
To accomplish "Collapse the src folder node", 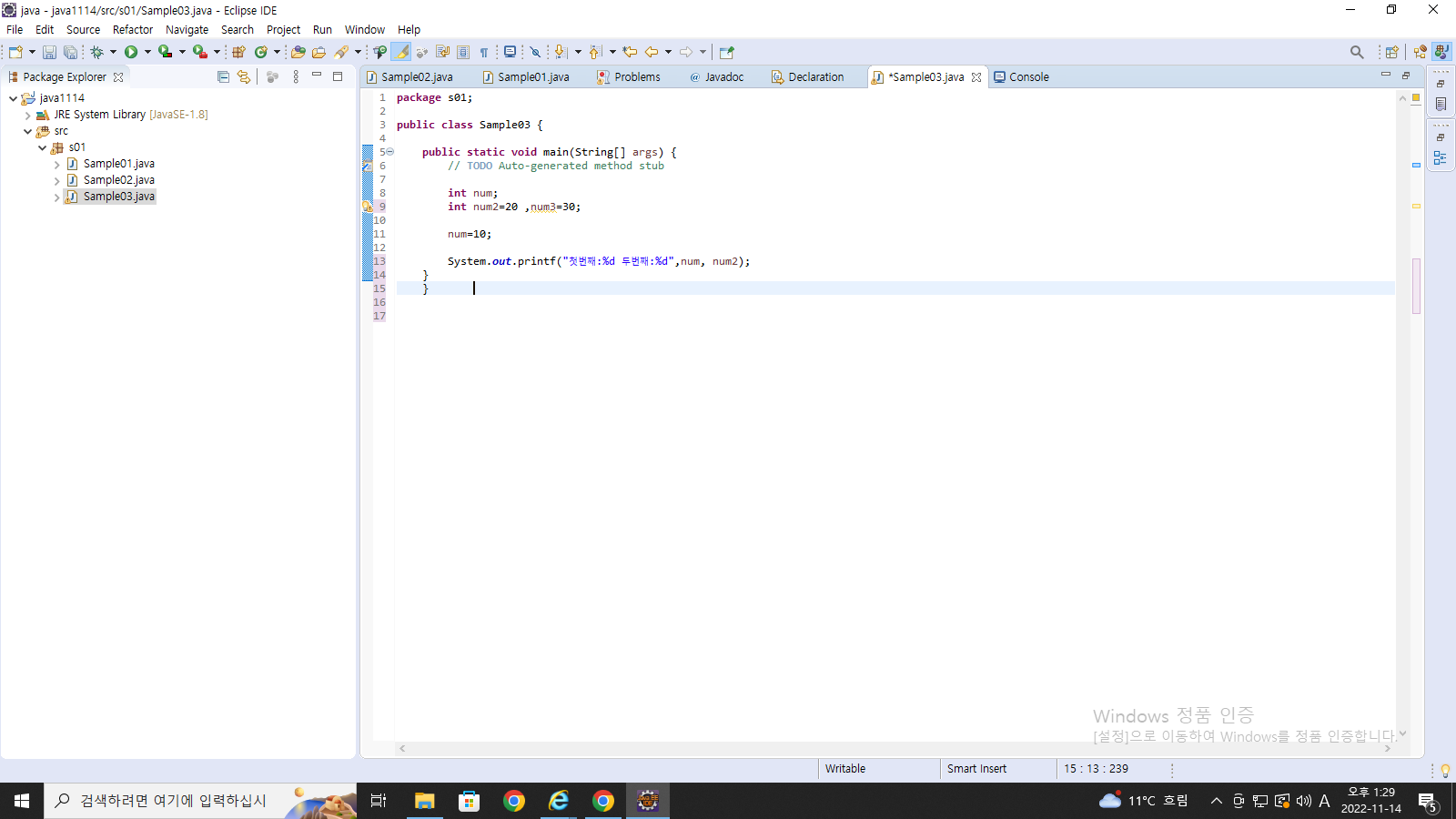I will tap(27, 131).
